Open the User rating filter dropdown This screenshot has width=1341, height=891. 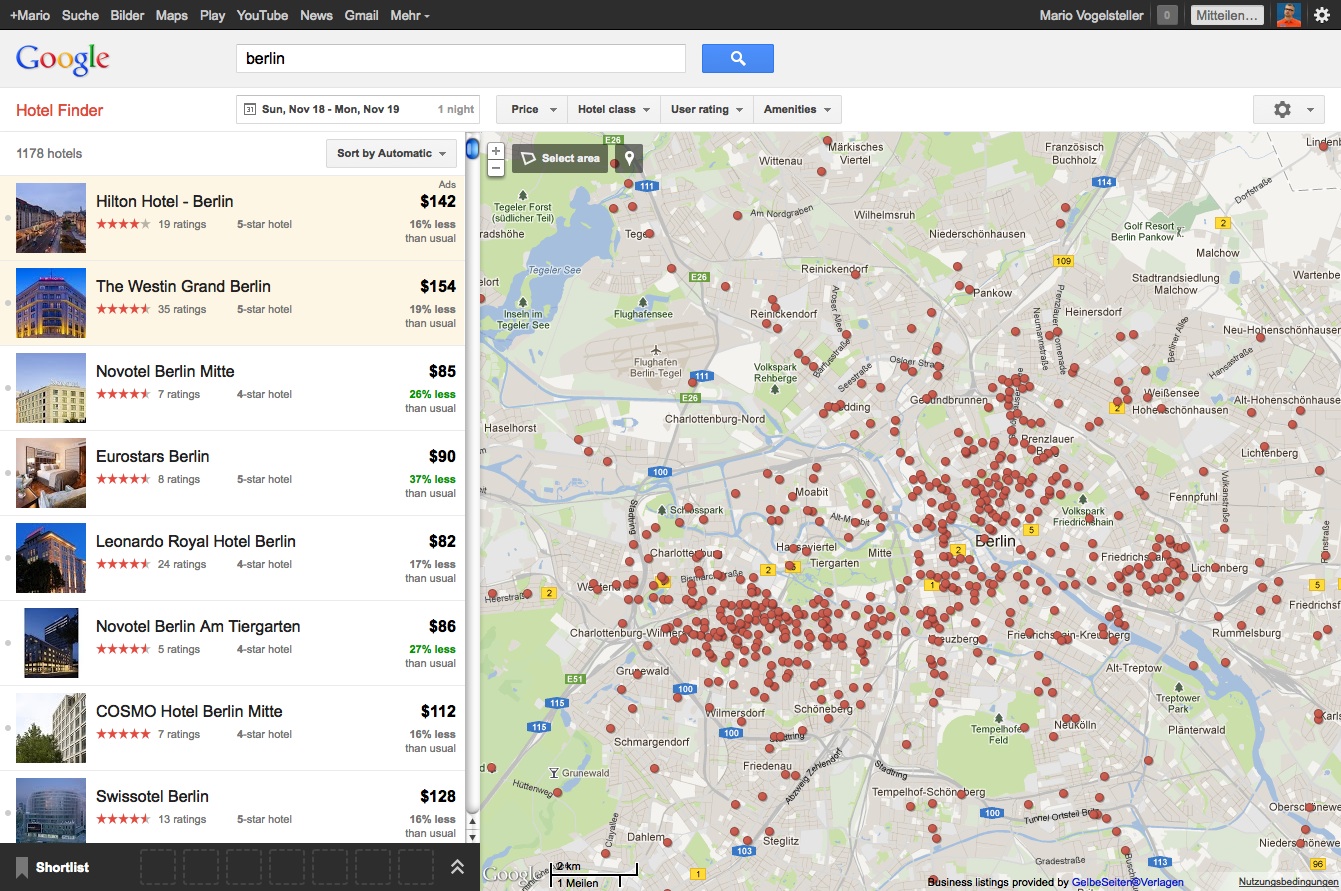[707, 109]
